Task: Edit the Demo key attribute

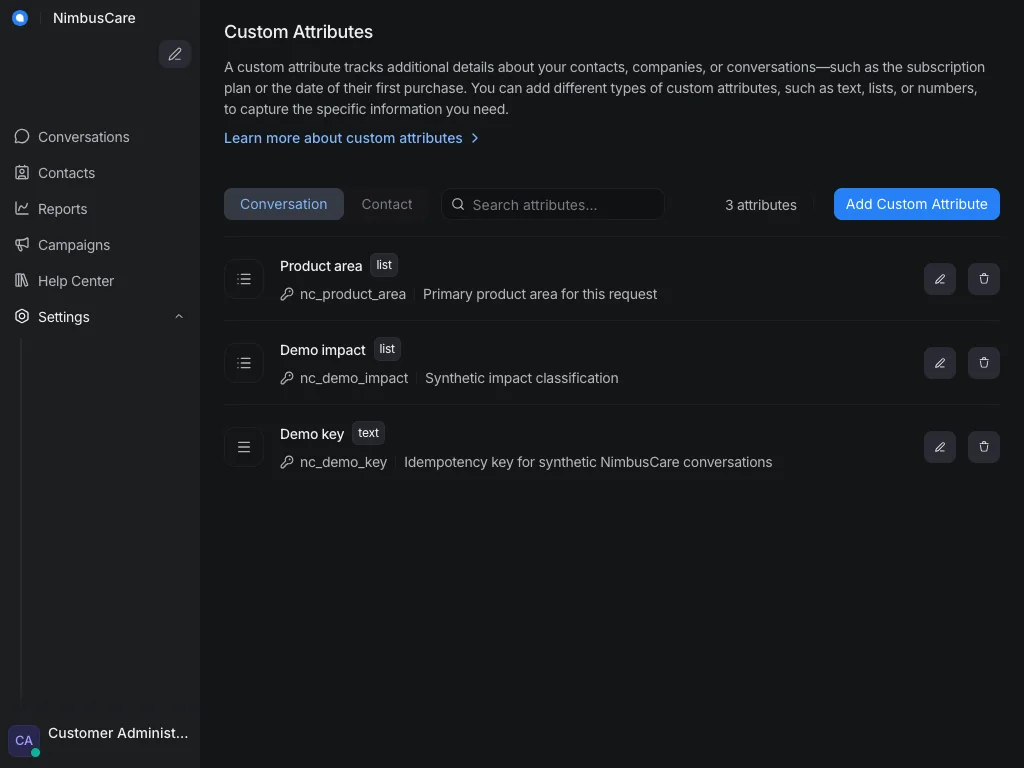Action: tap(940, 447)
